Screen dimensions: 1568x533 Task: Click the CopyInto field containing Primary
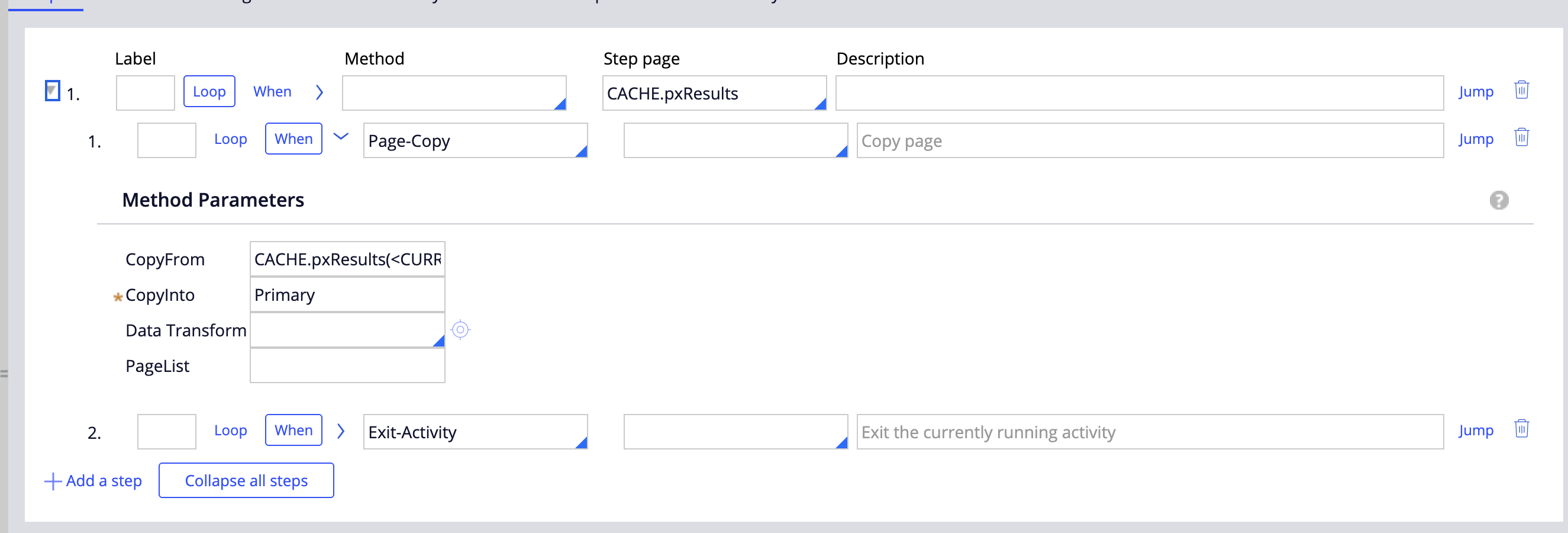click(x=347, y=296)
